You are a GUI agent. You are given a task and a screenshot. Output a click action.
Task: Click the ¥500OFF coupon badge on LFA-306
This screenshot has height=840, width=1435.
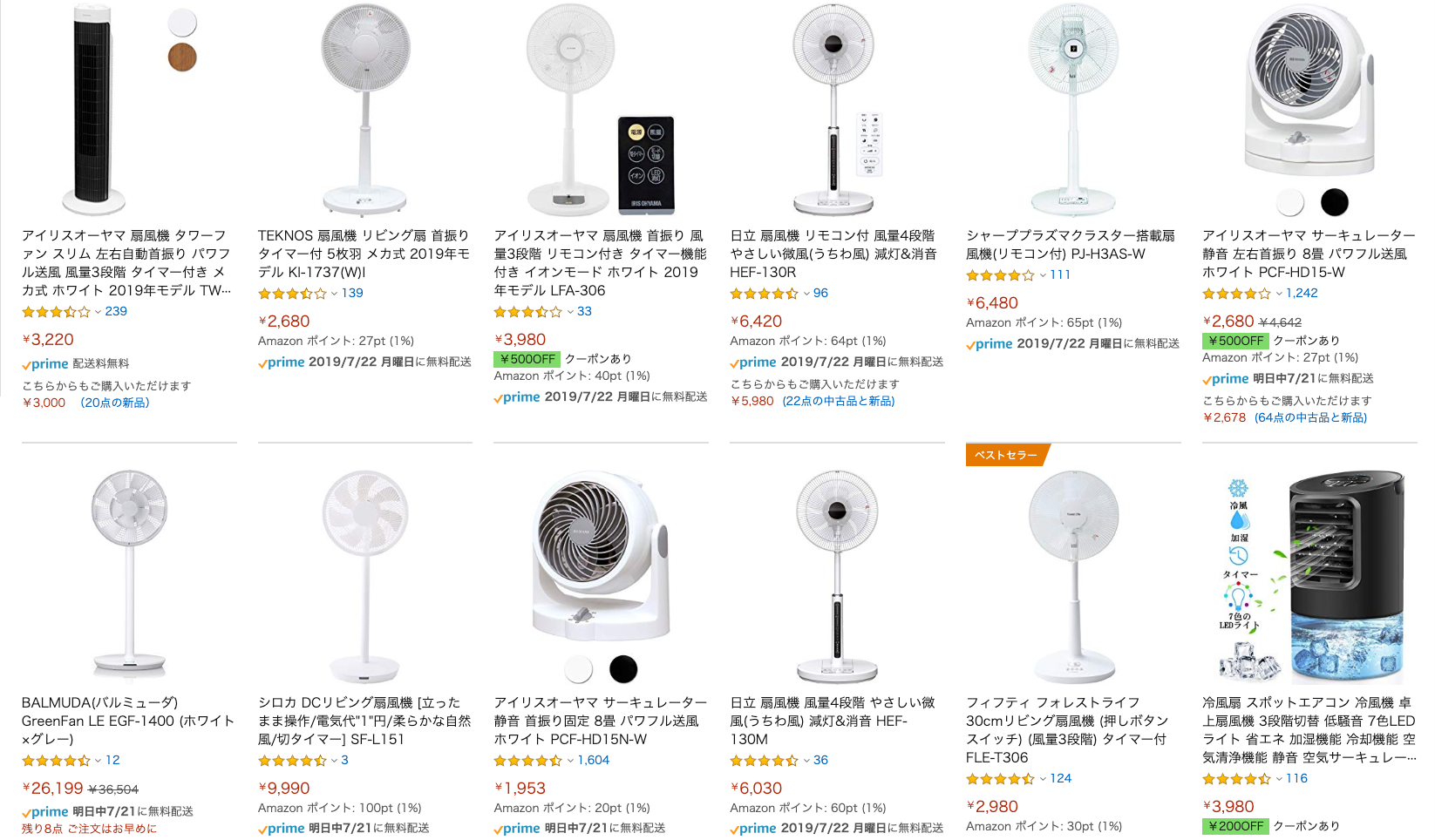tap(527, 359)
